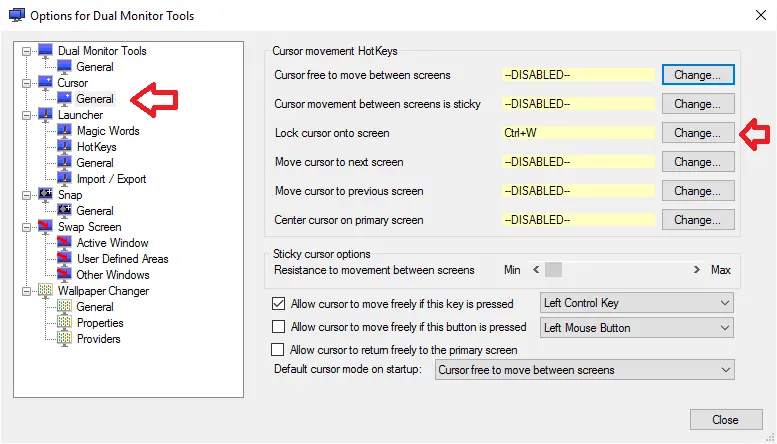The image size is (777, 444).
Task: Collapse the Cursor tree node
Action: click(x=26, y=83)
